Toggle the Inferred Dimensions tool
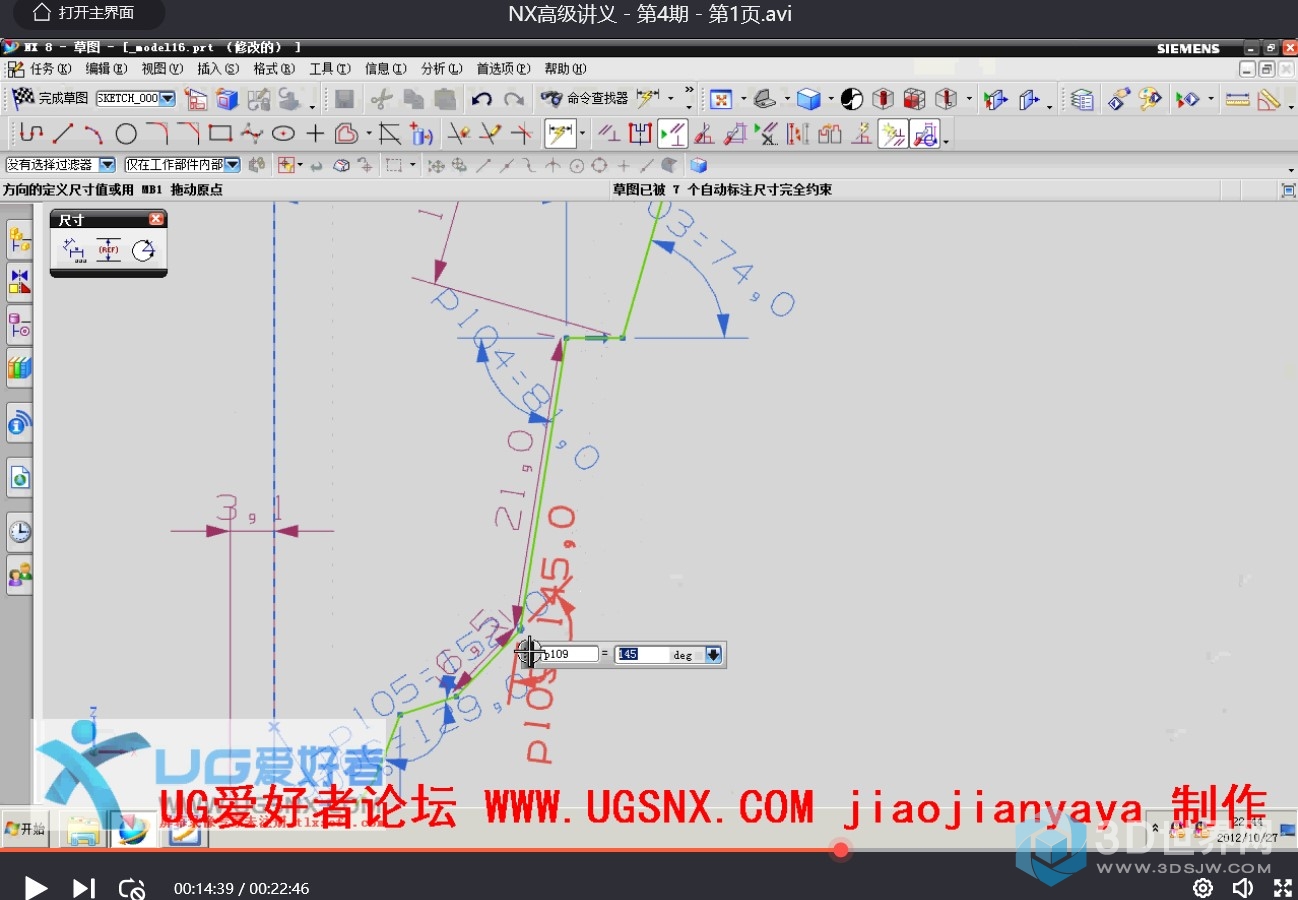Image resolution: width=1298 pixels, height=900 pixels. pyautogui.click(x=560, y=133)
